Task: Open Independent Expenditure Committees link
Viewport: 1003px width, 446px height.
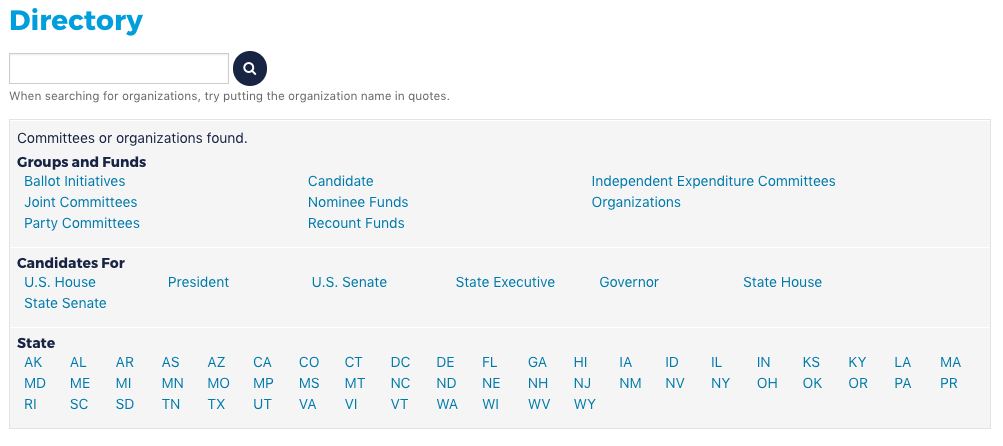Action: pyautogui.click(x=713, y=181)
